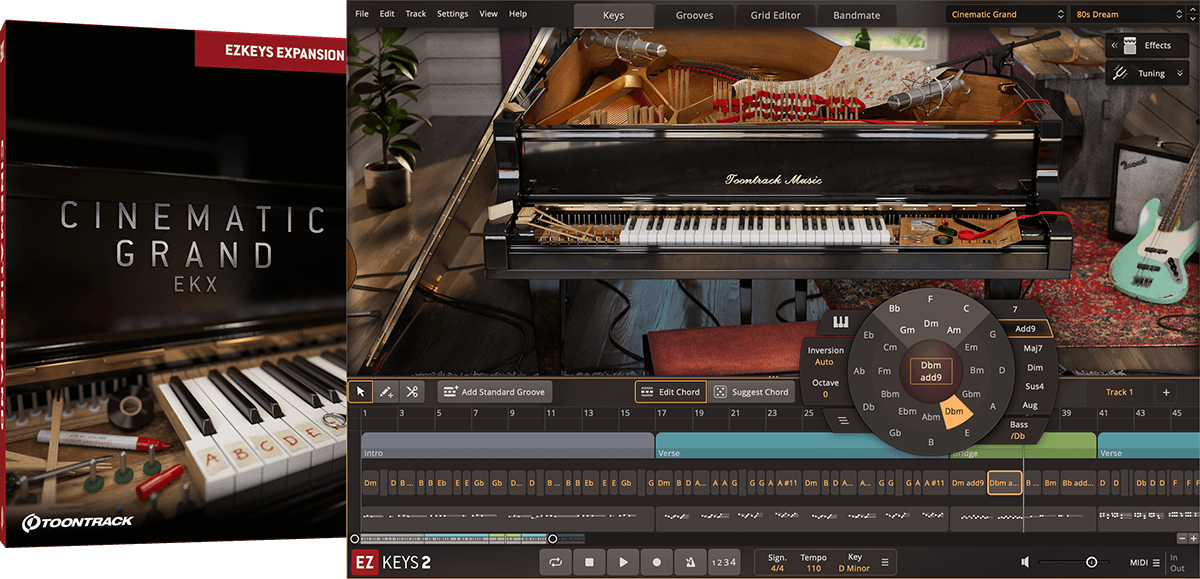
Task: Open the MIDI settings menu
Action: [x=1144, y=563]
